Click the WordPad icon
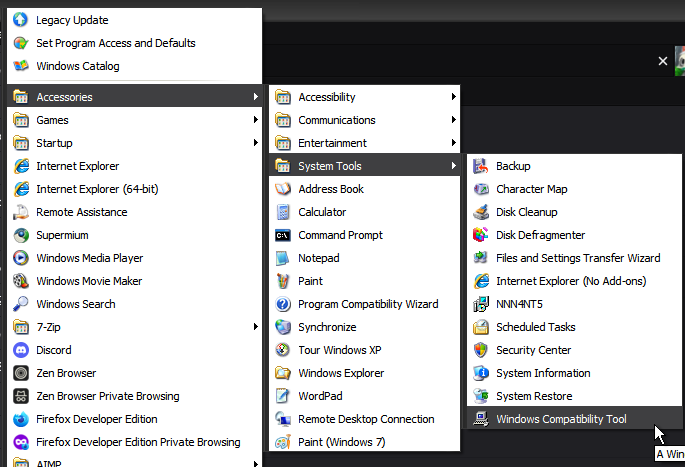Viewport: 685px width, 467px height. coord(283,396)
